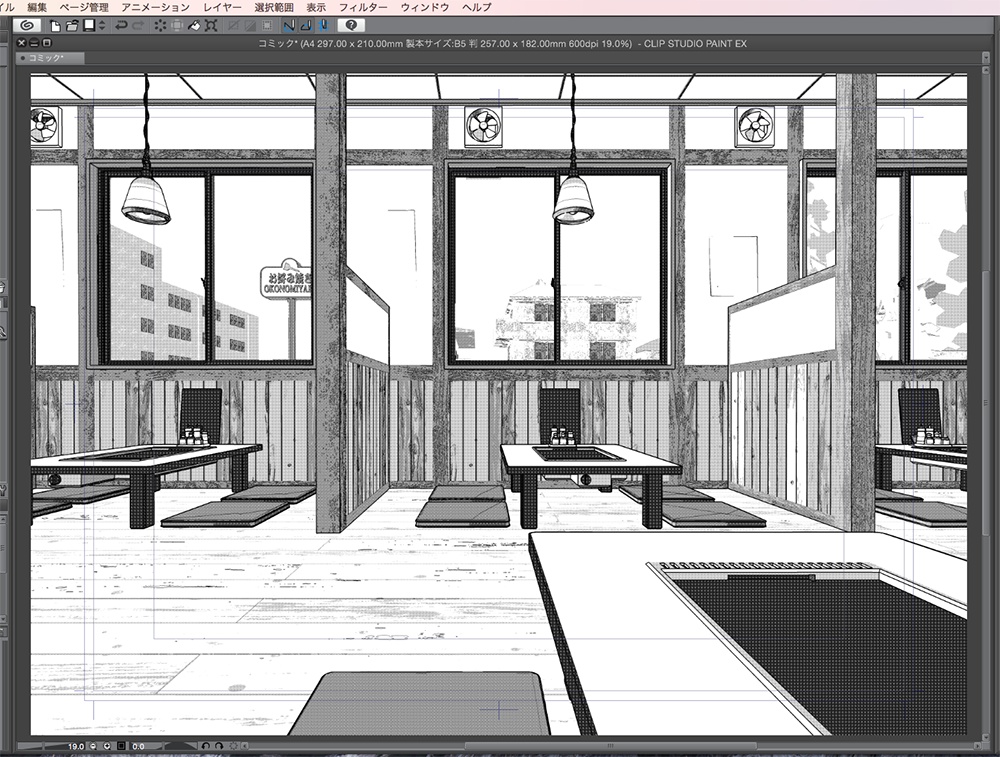
Task: Clear outside selection icon
Action: point(177,26)
